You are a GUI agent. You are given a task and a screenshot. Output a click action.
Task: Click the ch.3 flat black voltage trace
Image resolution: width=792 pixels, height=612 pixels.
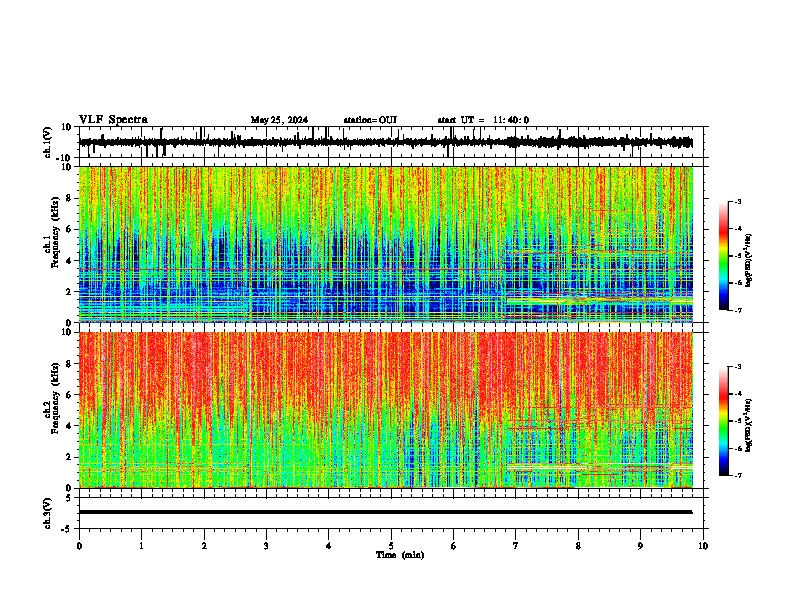pyautogui.click(x=385, y=512)
